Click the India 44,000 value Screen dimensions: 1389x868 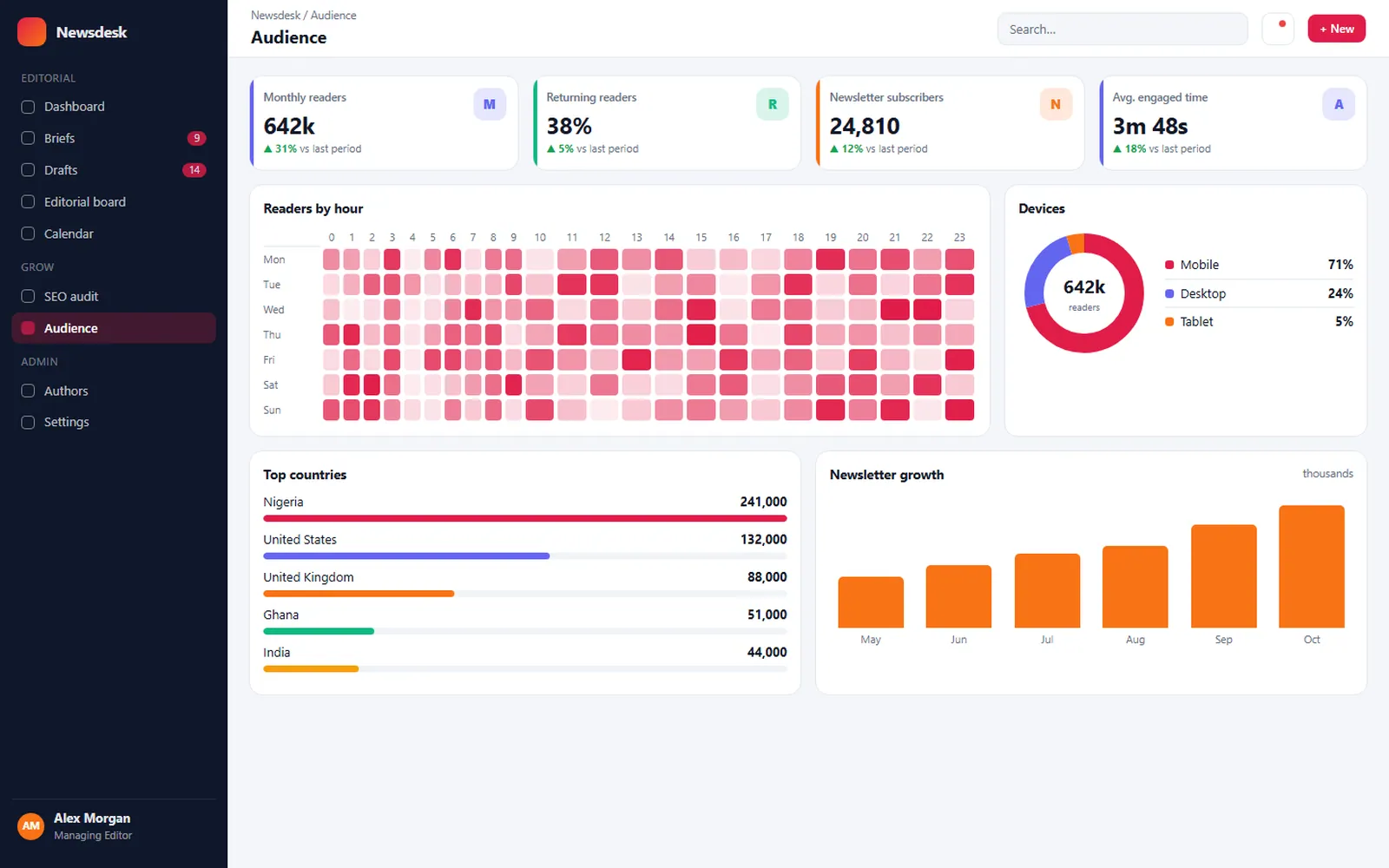(x=767, y=652)
